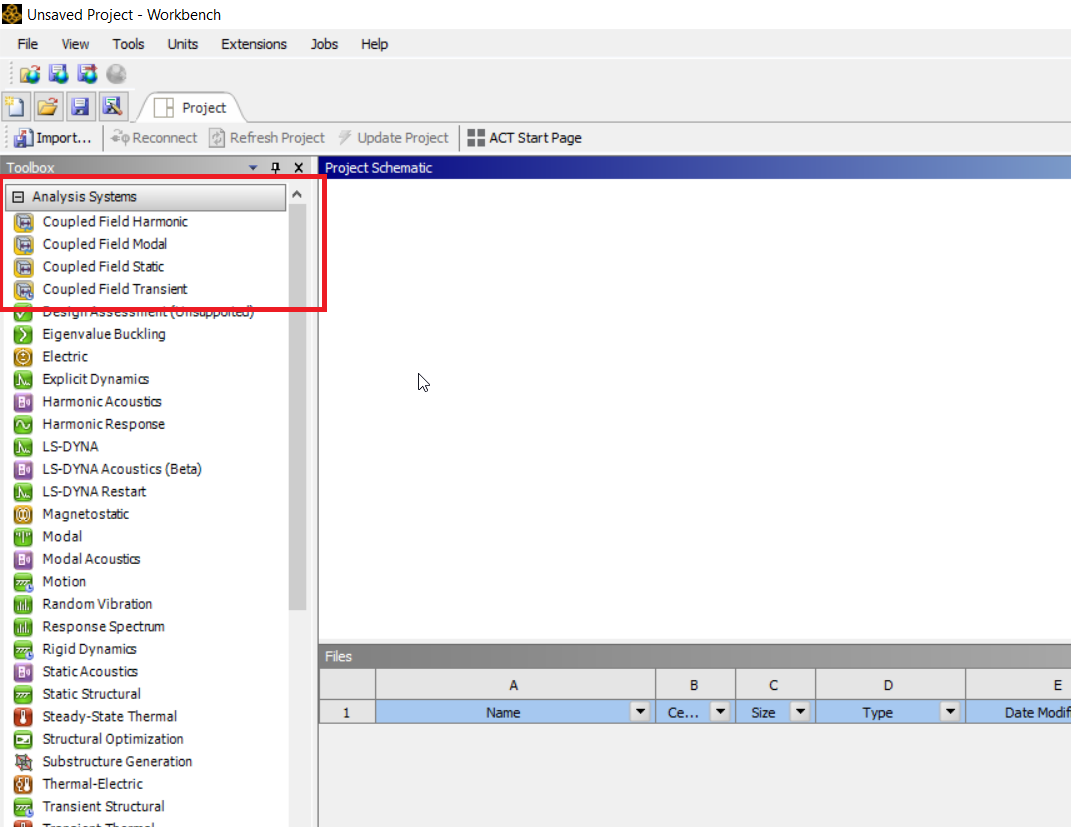Select LS-DYNA Acoustics (Beta) entry

coord(122,469)
